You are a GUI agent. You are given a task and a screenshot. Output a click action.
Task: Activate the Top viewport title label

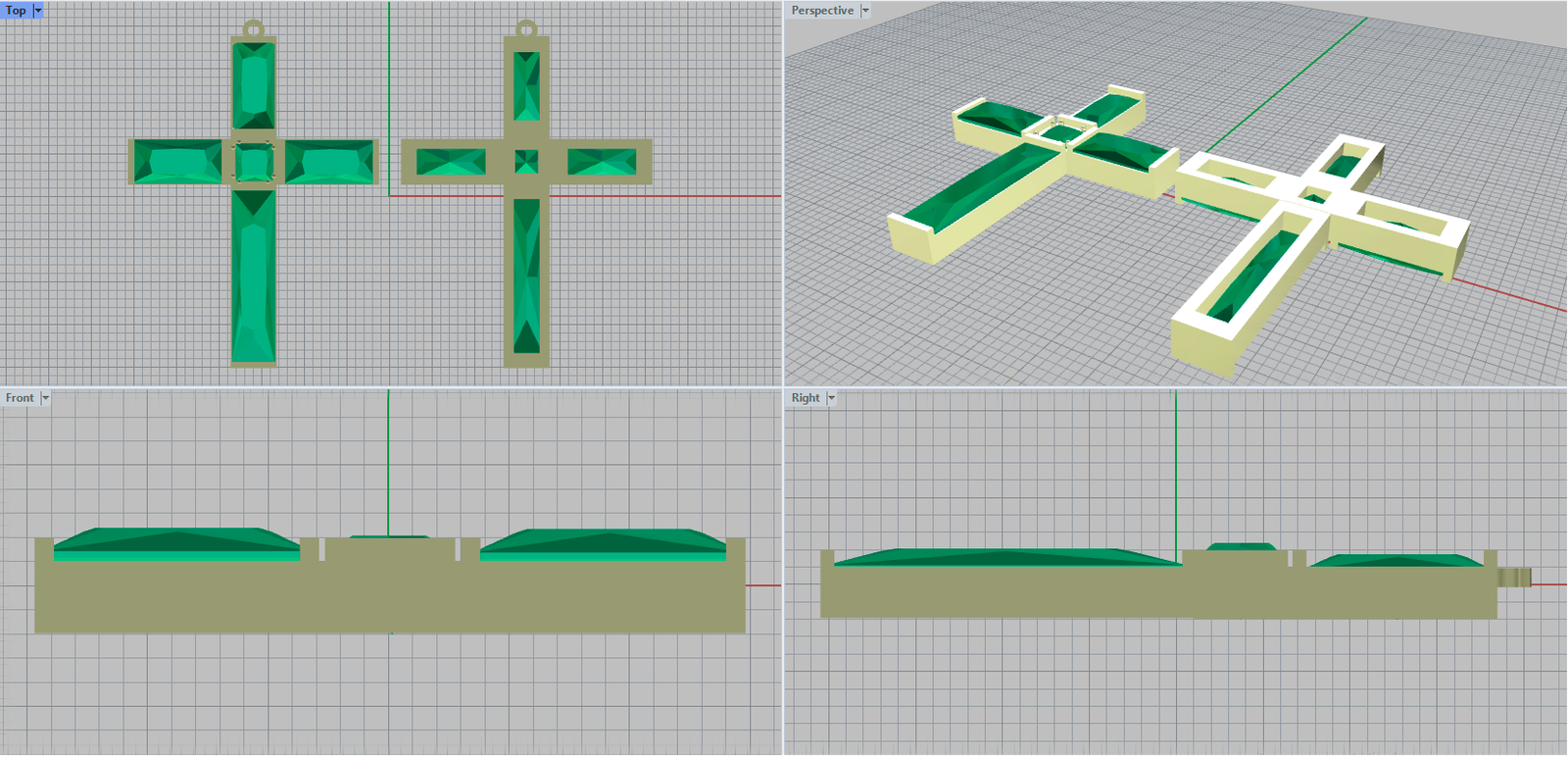[x=17, y=11]
